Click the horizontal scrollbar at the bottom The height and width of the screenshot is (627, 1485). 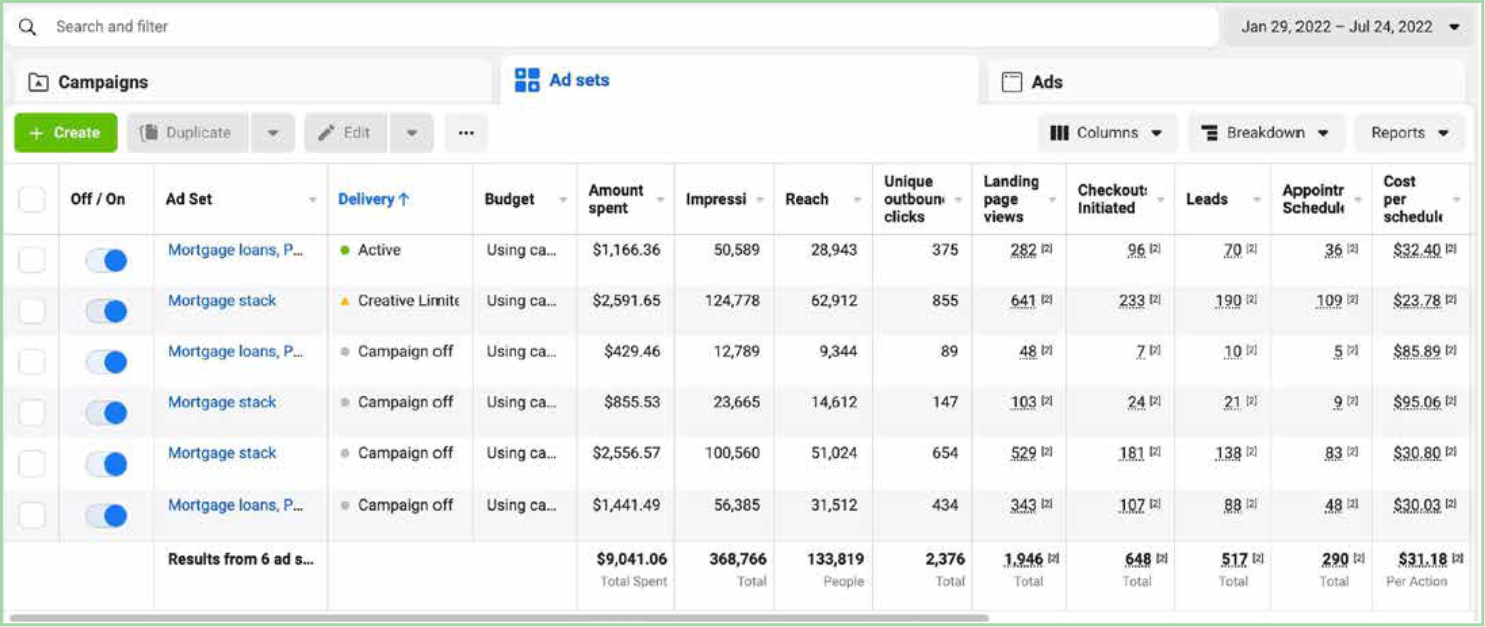[x=500, y=618]
